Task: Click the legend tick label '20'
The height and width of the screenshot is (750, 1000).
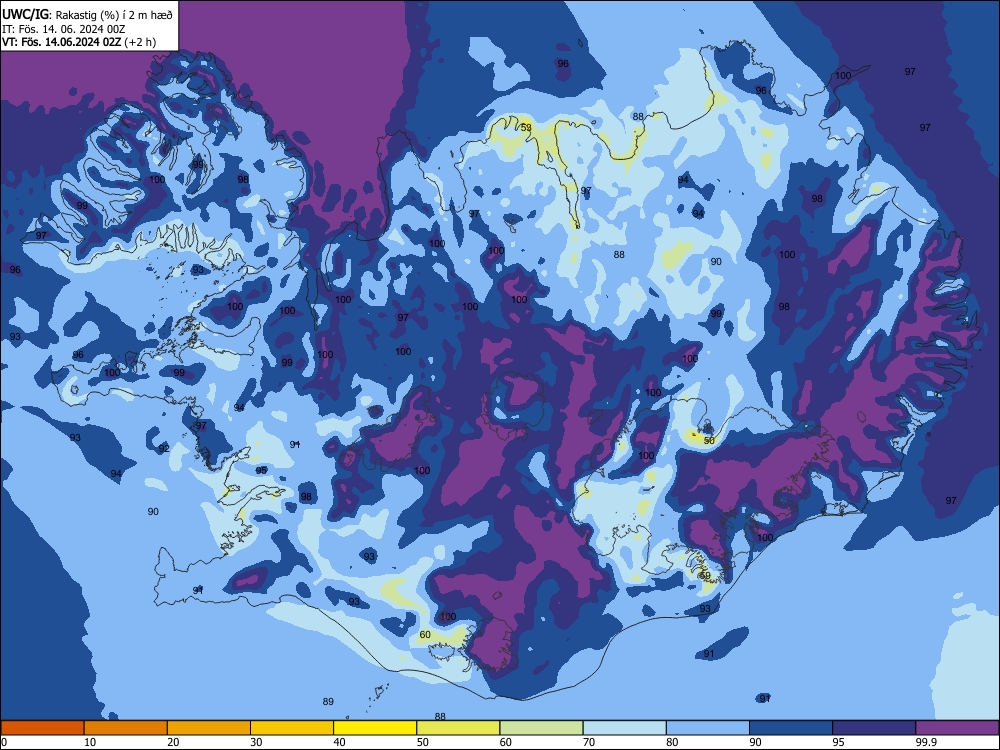Action: (173, 742)
